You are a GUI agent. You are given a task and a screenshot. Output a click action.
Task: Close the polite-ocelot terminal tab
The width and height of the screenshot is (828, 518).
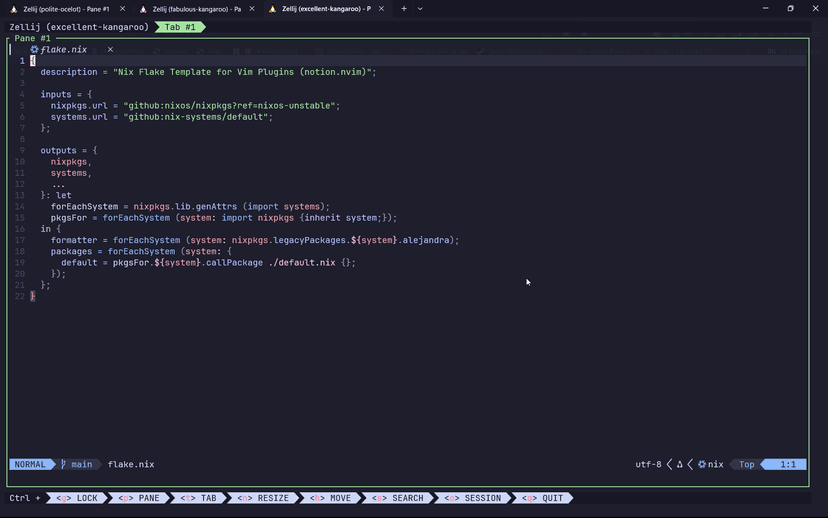click(123, 8)
